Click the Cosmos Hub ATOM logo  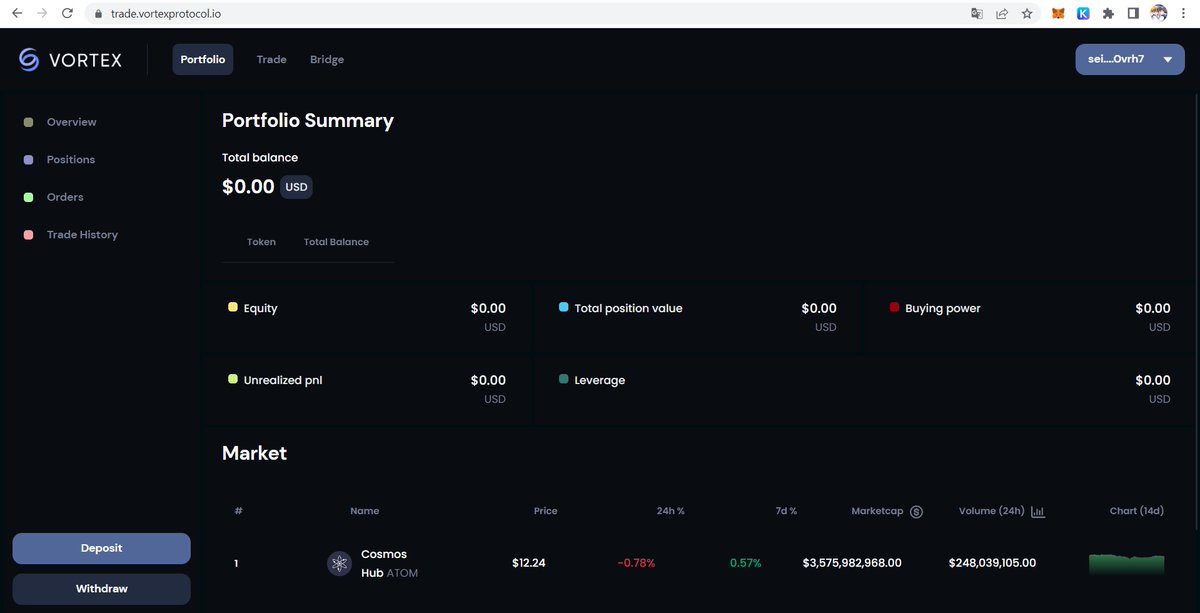click(340, 564)
